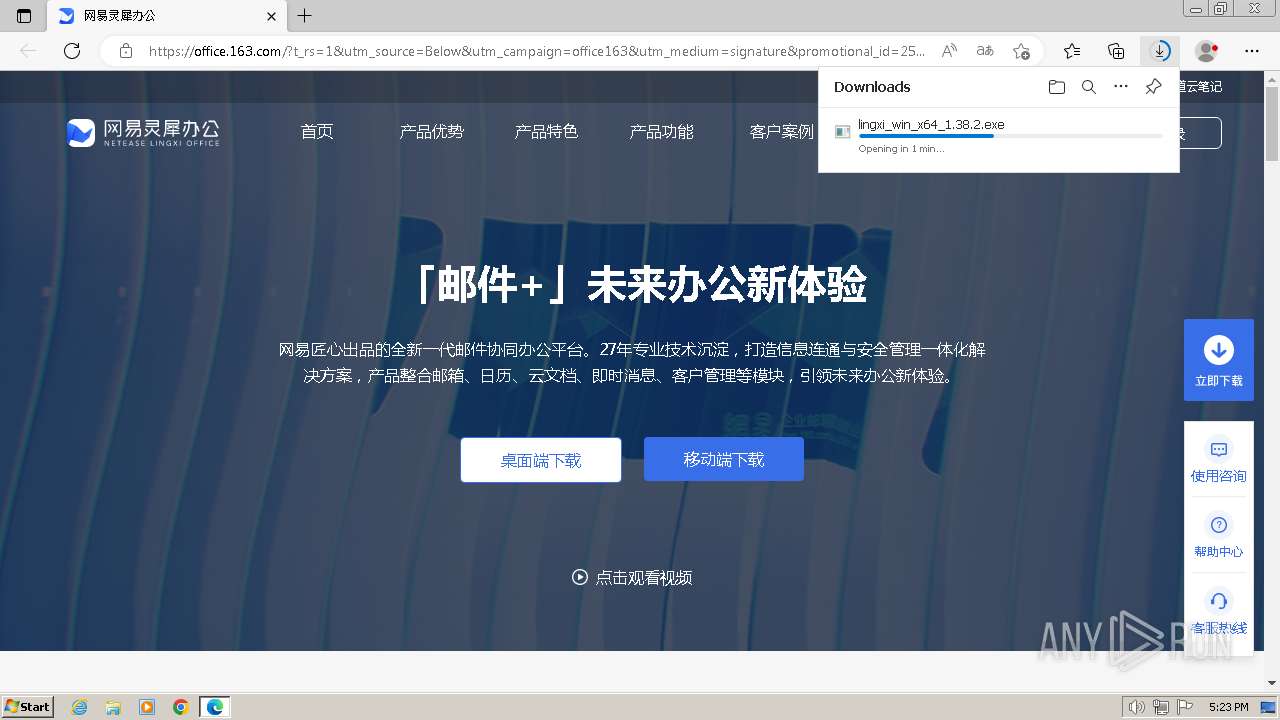
Task: Toggle the Downloads toolbar button
Action: 1160,51
